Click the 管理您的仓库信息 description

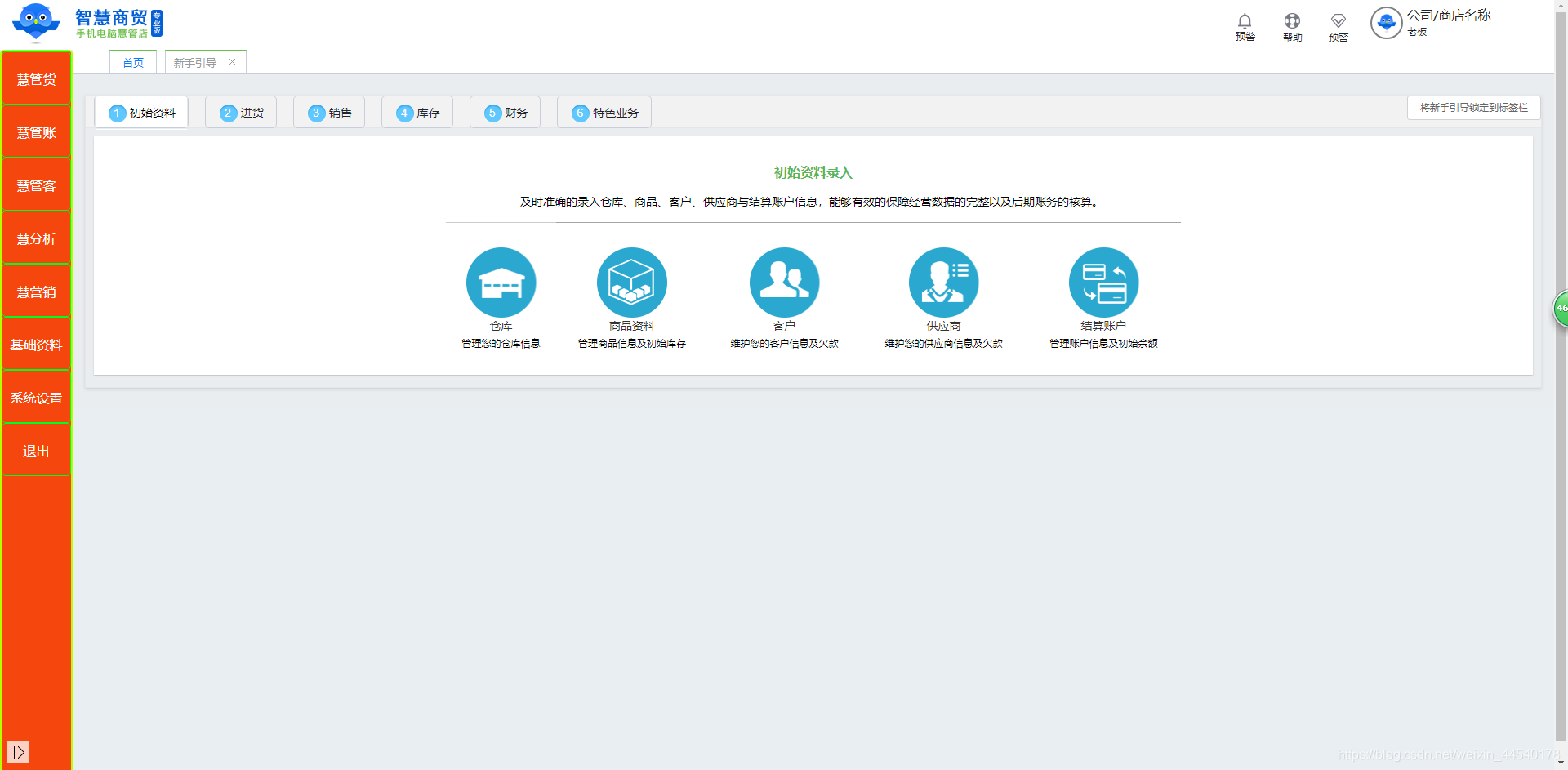pos(501,344)
